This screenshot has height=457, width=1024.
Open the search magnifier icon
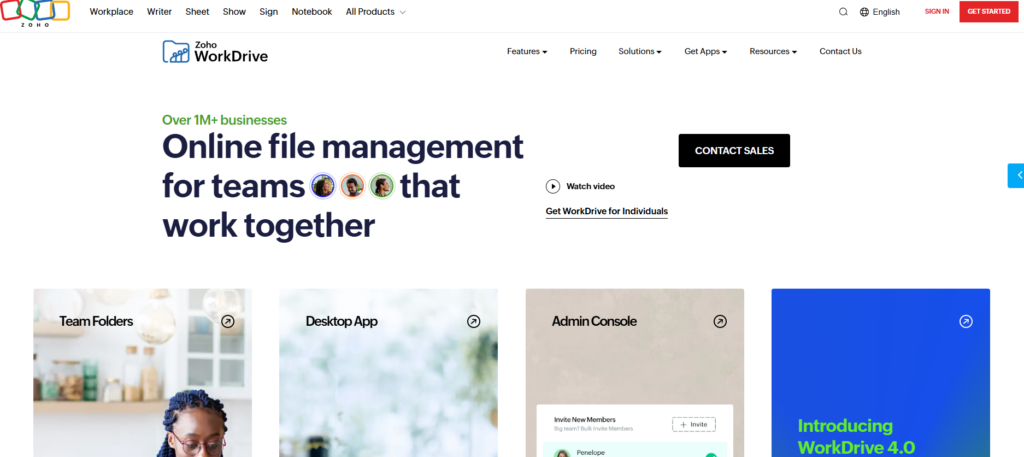[x=843, y=12]
